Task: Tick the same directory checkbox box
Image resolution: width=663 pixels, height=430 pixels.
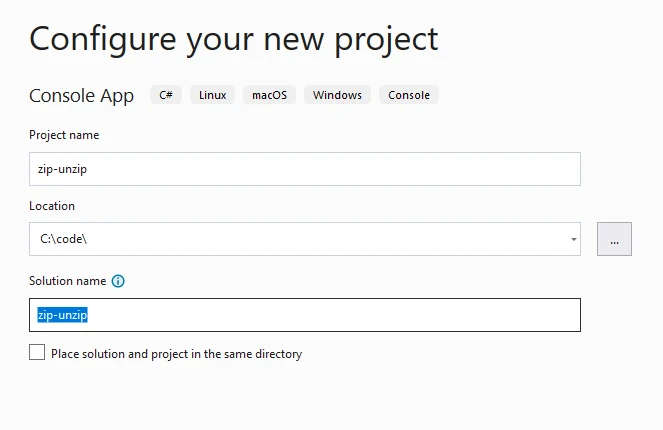Action: click(x=37, y=353)
